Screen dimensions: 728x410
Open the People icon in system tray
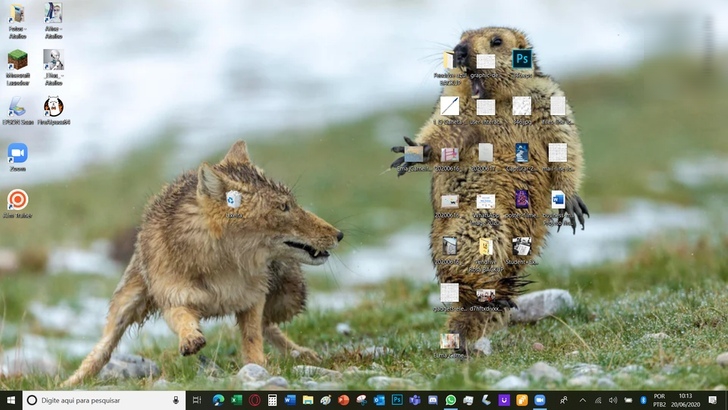tap(564, 400)
